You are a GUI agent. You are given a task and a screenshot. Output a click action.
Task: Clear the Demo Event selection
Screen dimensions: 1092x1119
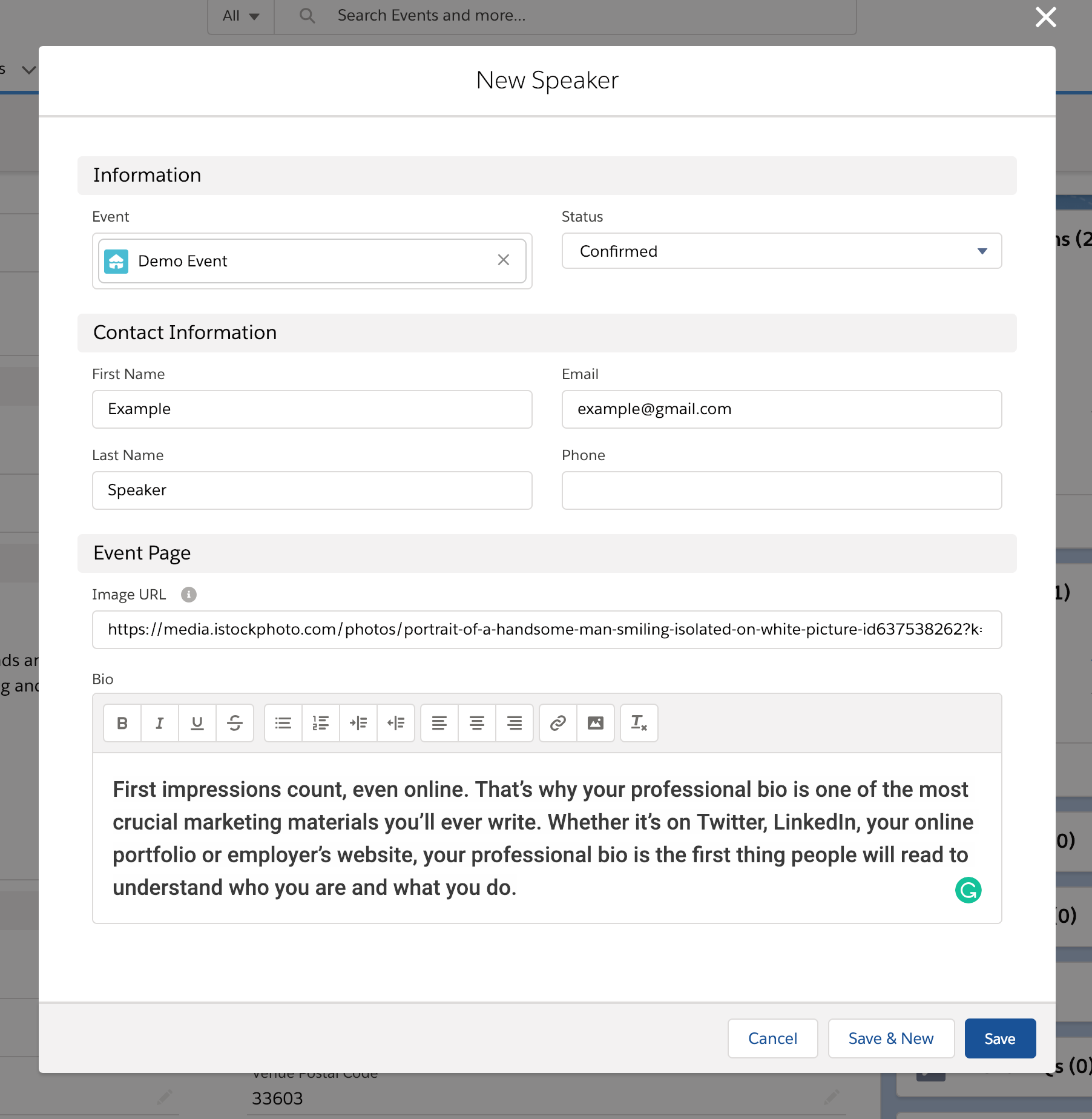504,260
